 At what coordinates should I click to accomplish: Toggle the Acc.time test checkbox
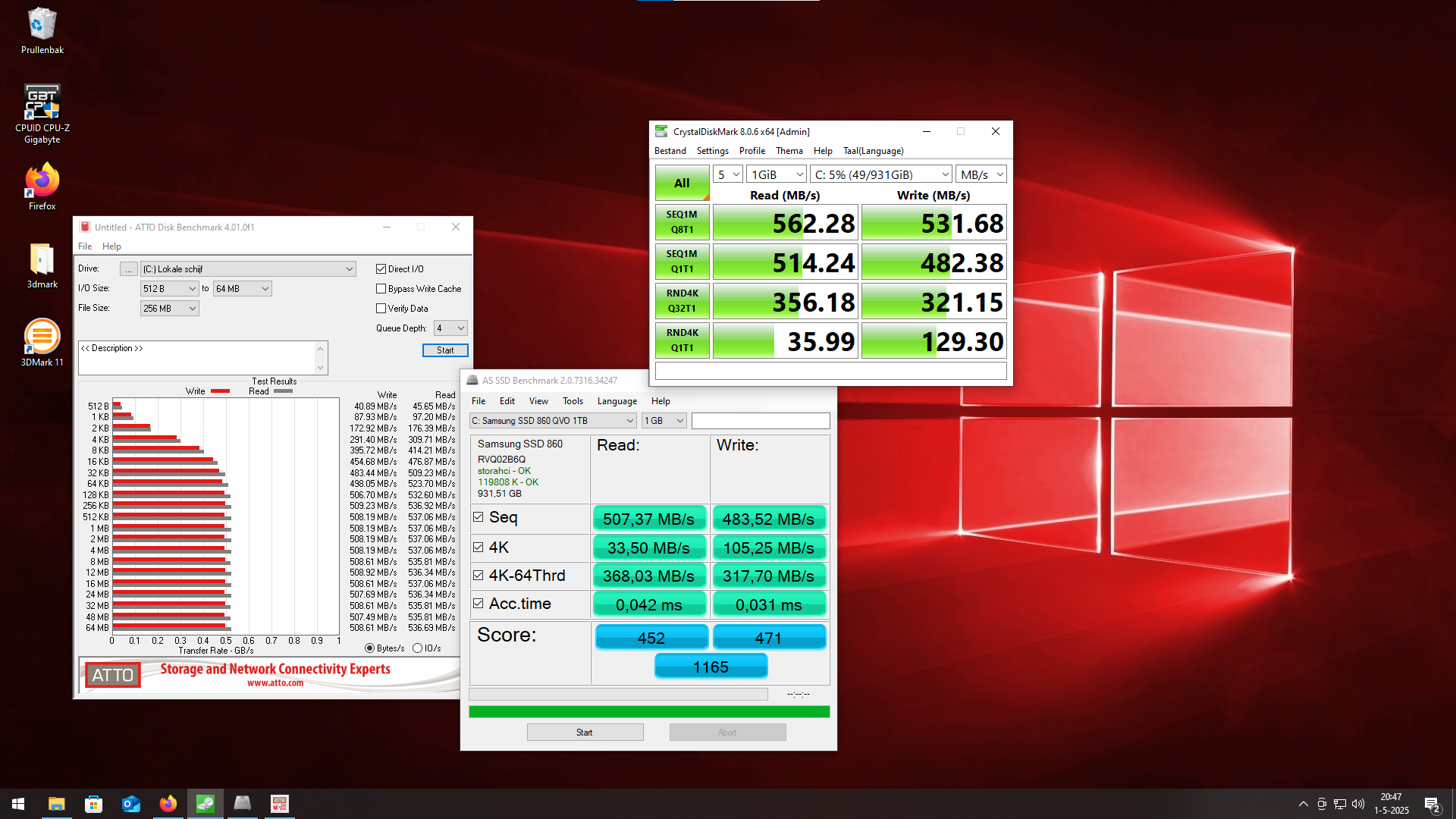point(479,604)
